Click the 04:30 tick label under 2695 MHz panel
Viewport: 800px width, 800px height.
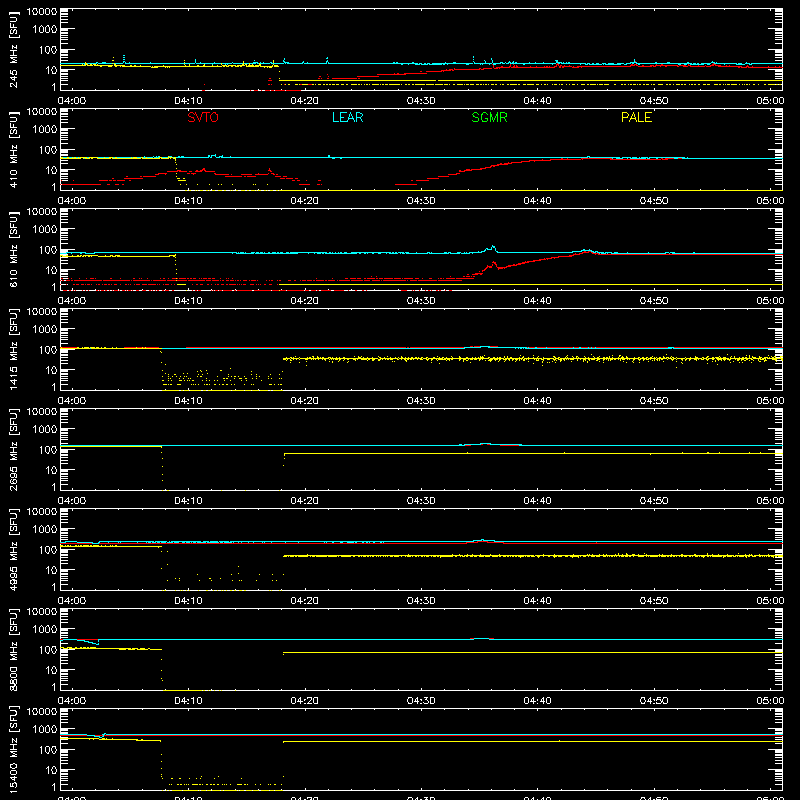[x=421, y=501]
